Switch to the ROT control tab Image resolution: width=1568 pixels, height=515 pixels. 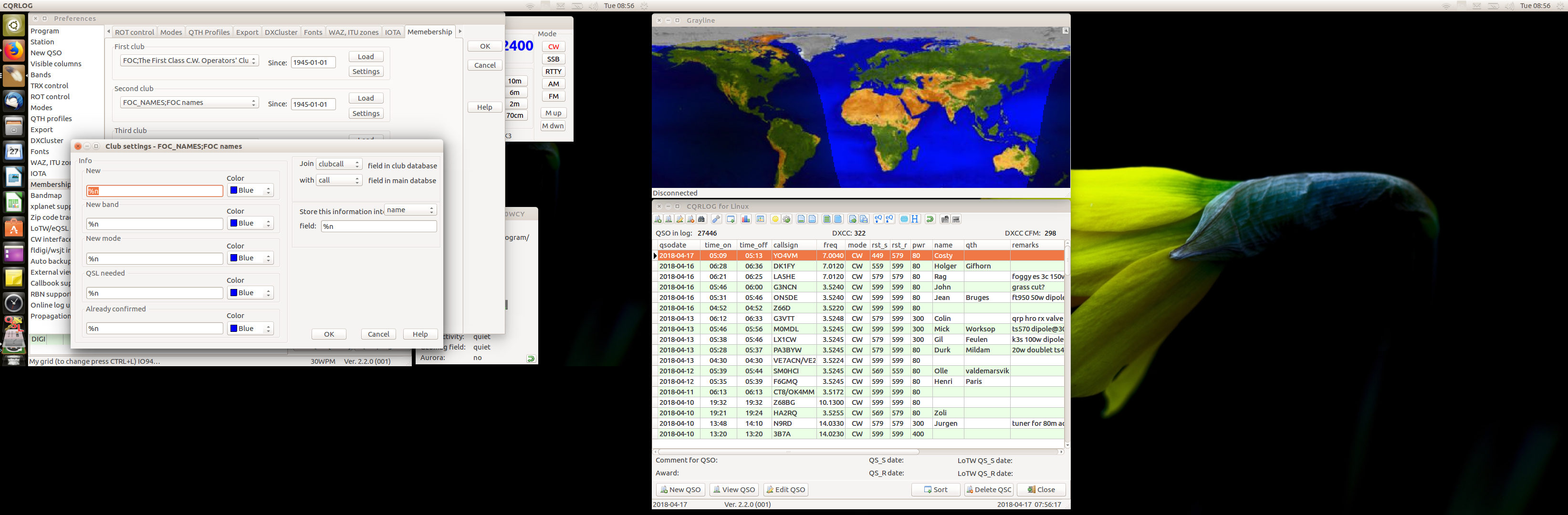click(135, 32)
